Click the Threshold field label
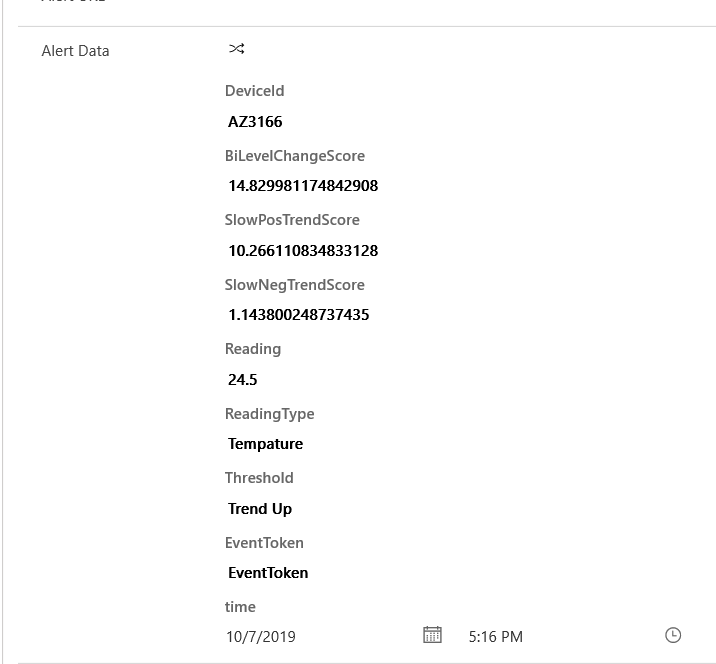The height and width of the screenshot is (664, 716). (259, 478)
